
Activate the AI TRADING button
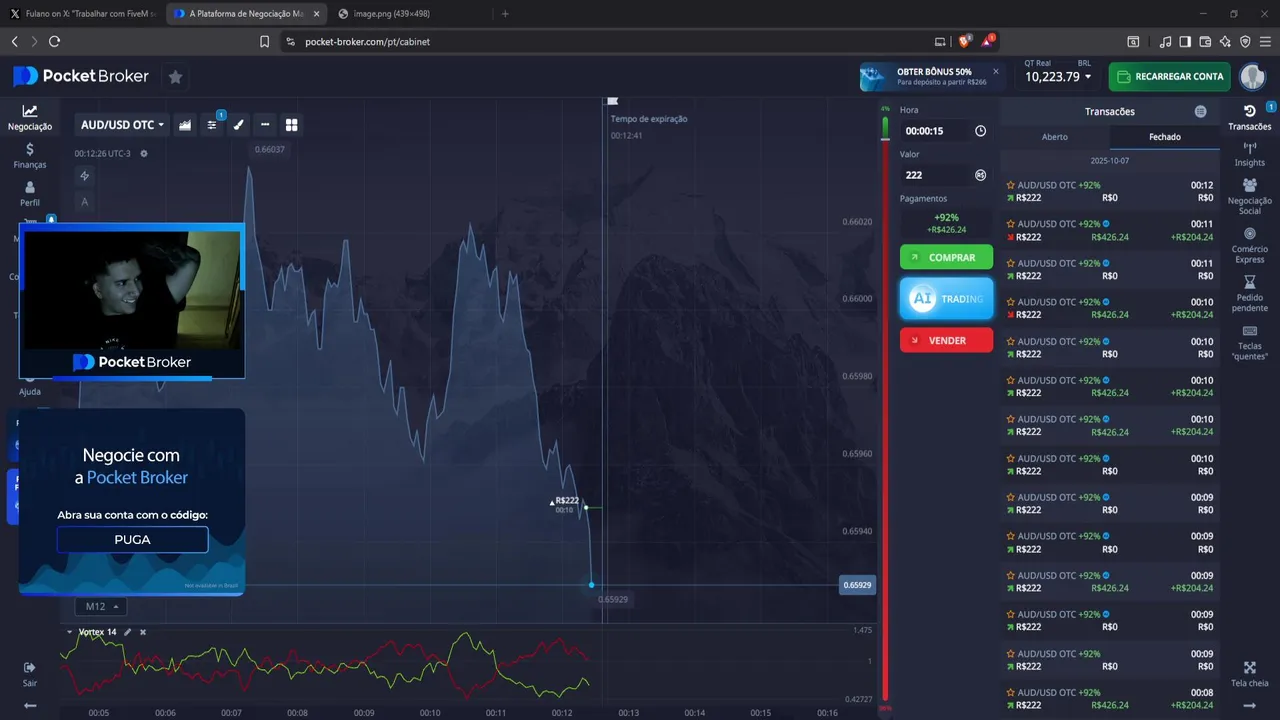click(x=946, y=299)
